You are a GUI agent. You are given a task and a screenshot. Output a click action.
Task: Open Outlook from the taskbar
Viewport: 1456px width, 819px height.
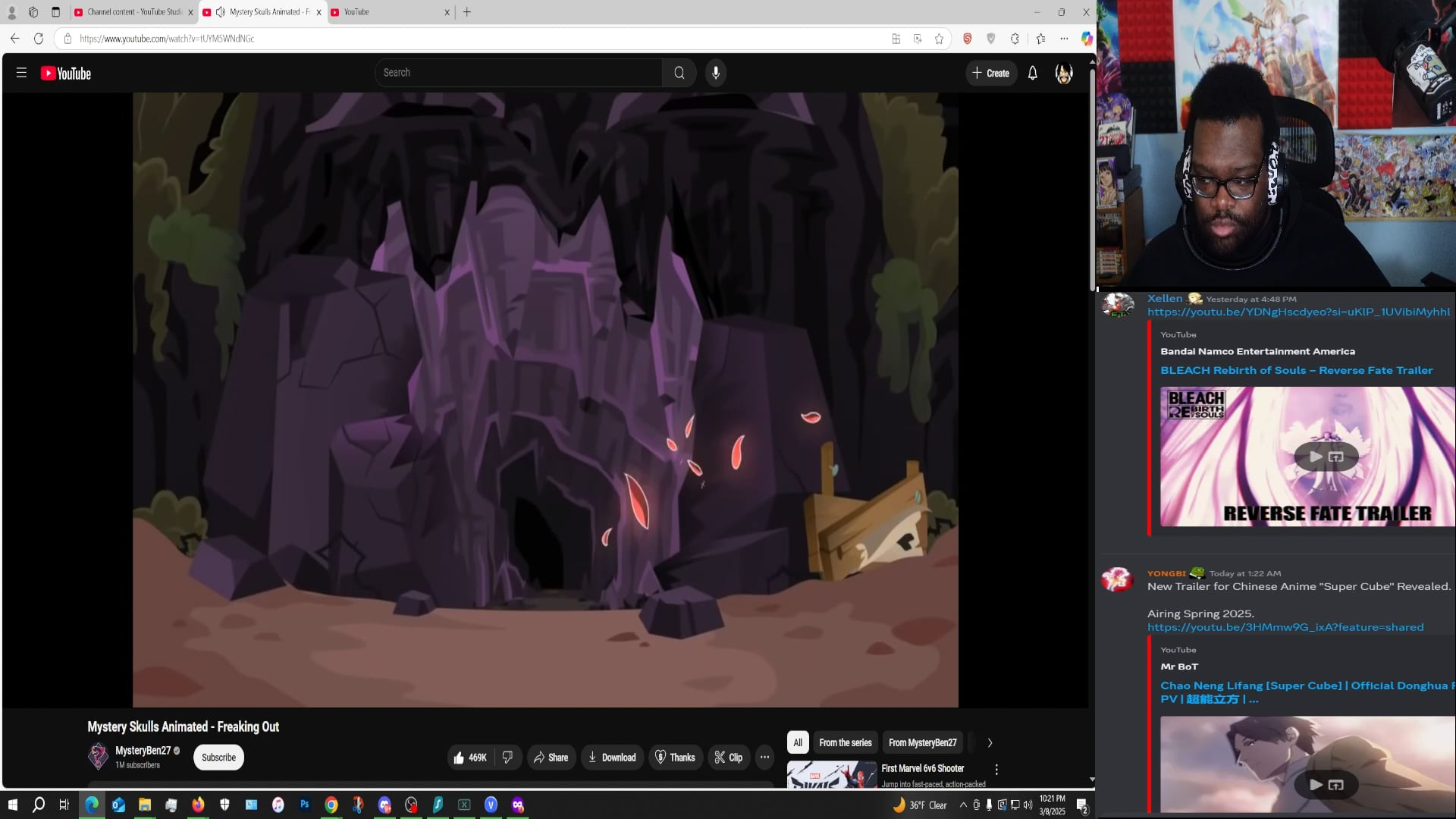click(118, 805)
